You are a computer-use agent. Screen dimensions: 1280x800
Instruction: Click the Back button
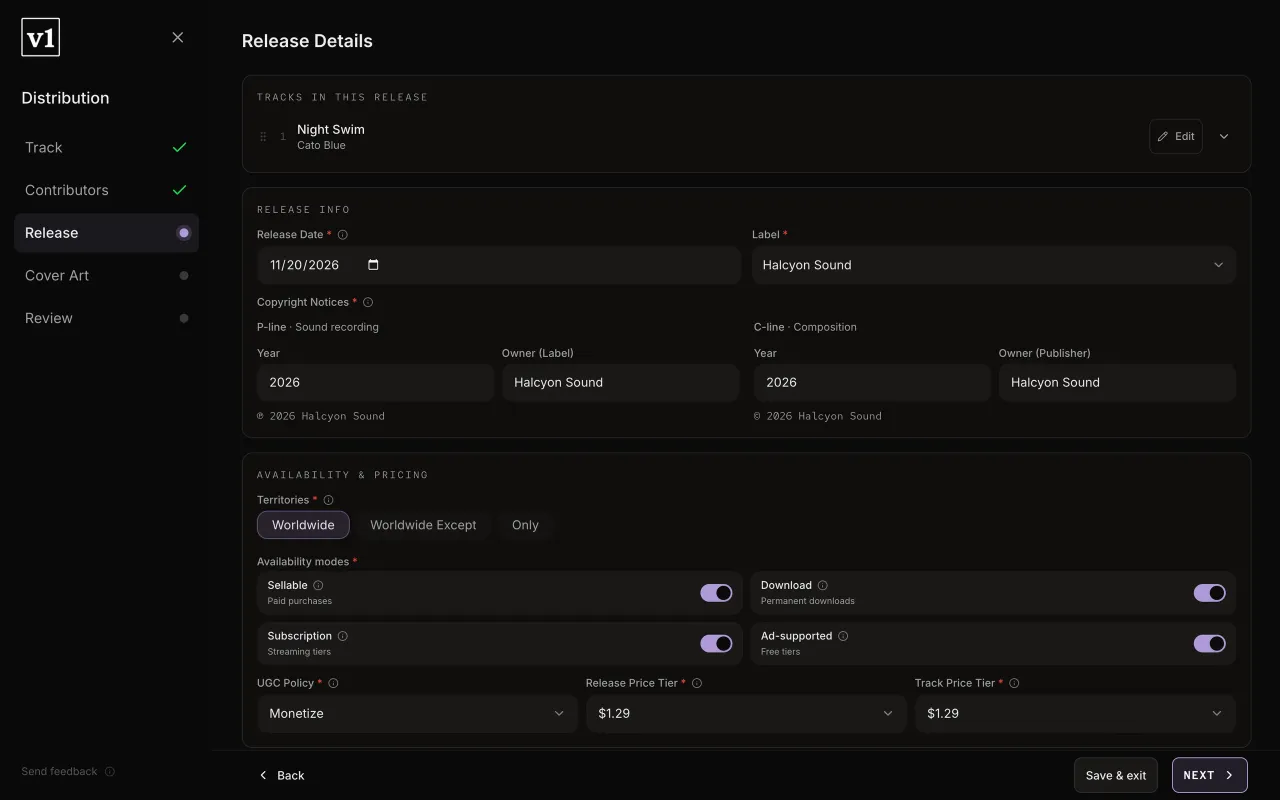tap(281, 775)
